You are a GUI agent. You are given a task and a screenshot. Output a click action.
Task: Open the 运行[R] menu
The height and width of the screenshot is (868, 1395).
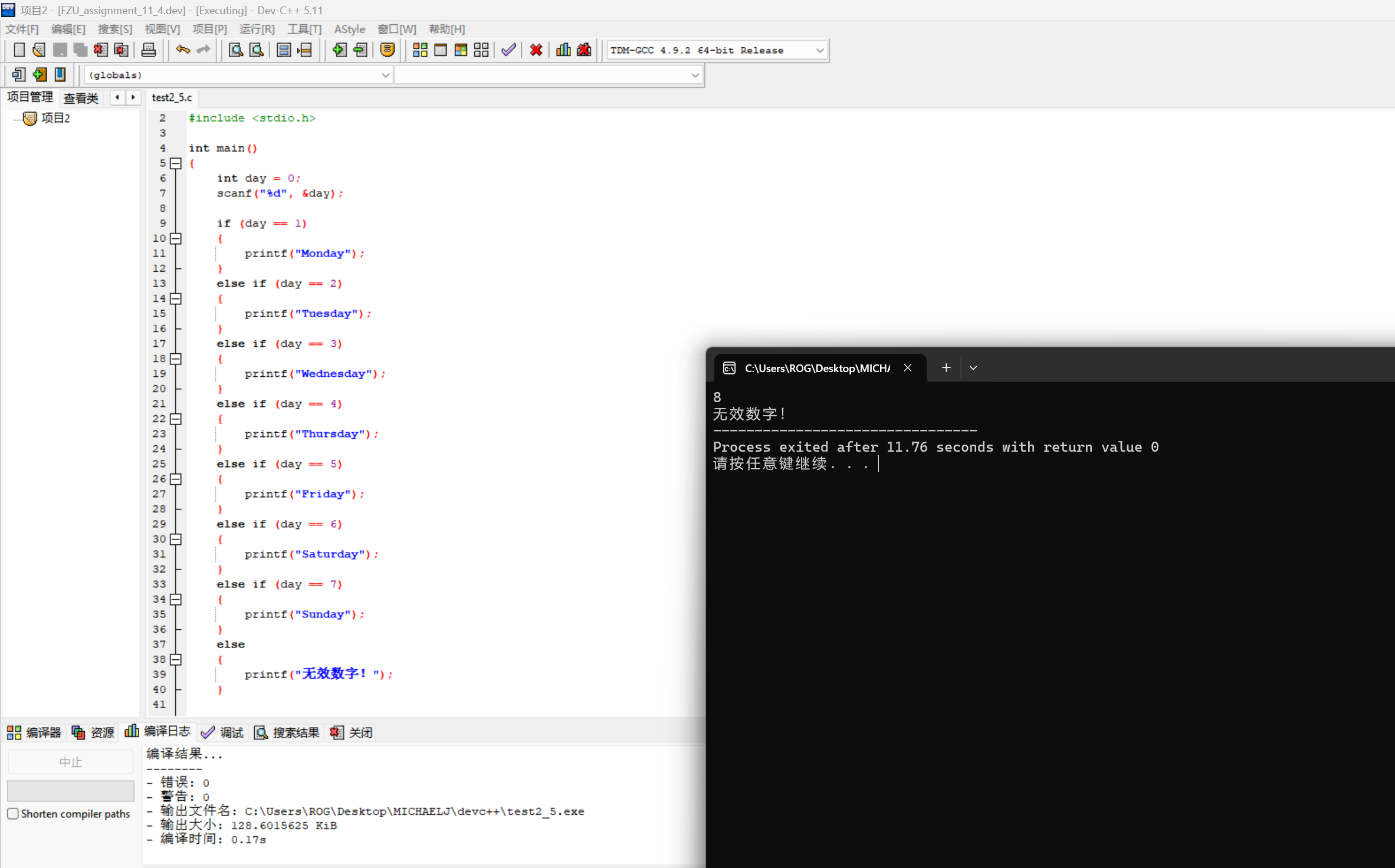click(257, 29)
